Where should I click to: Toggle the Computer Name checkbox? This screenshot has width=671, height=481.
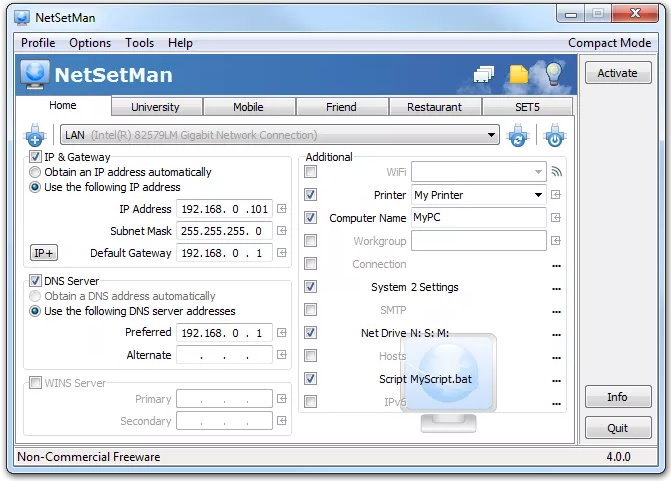(311, 217)
